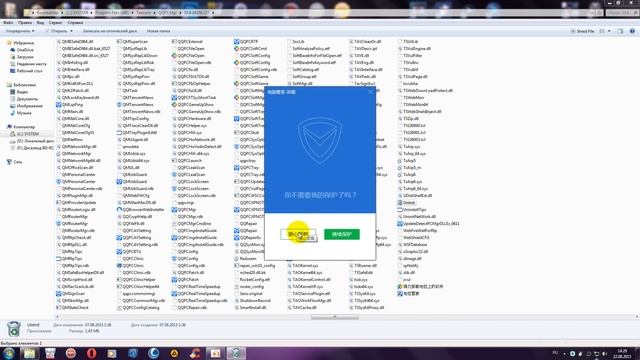
Task: Select the (C:) SYSTEM drive
Action: 27,134
